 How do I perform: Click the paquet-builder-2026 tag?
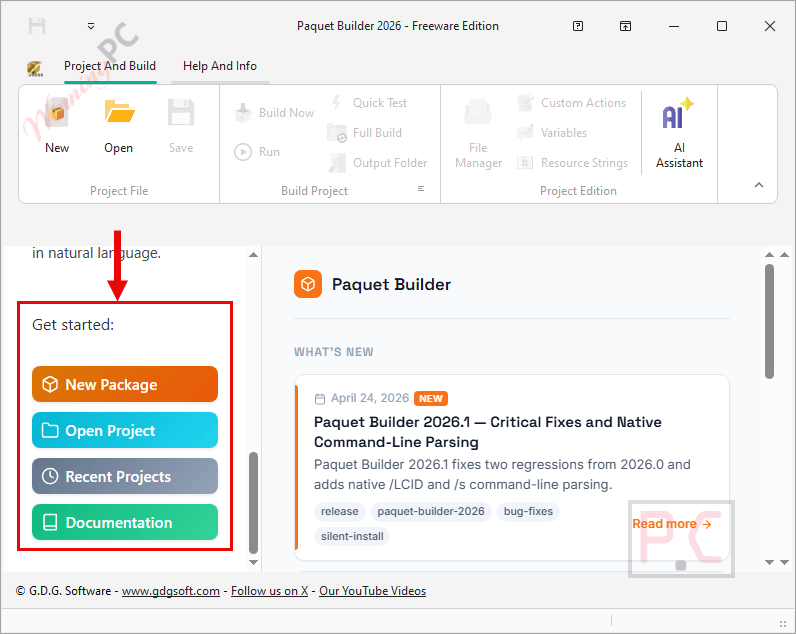click(x=431, y=511)
